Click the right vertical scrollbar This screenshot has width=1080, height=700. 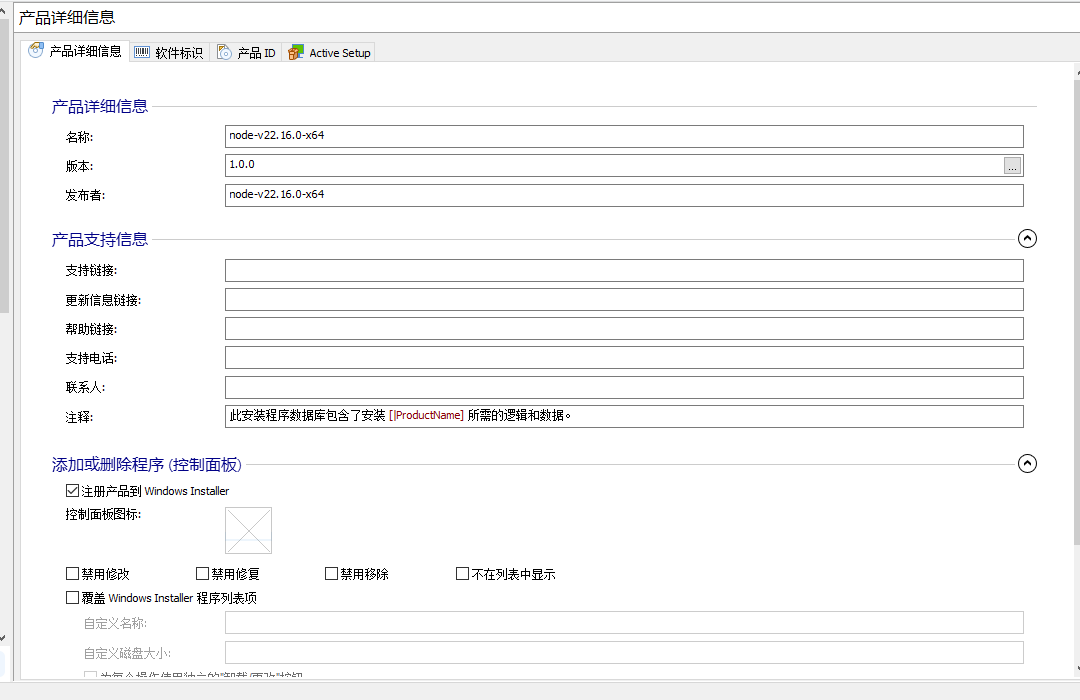click(1077, 310)
